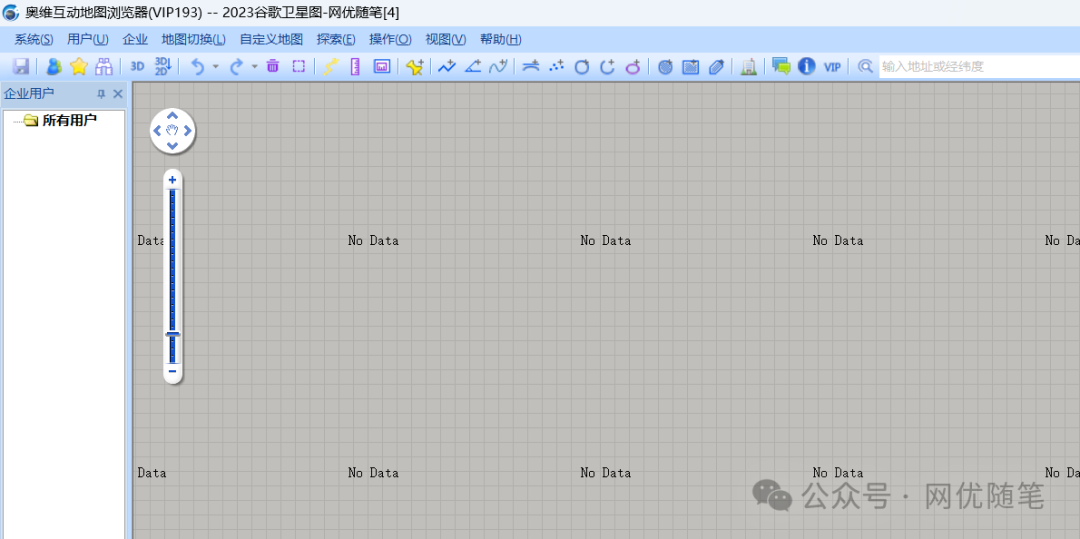Select the add curve tool
Viewport: 1080px width, 539px height.
click(x=498, y=66)
